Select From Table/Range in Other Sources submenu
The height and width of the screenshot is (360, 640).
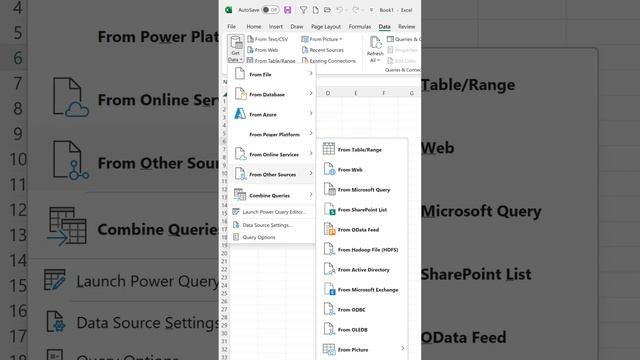(x=362, y=149)
